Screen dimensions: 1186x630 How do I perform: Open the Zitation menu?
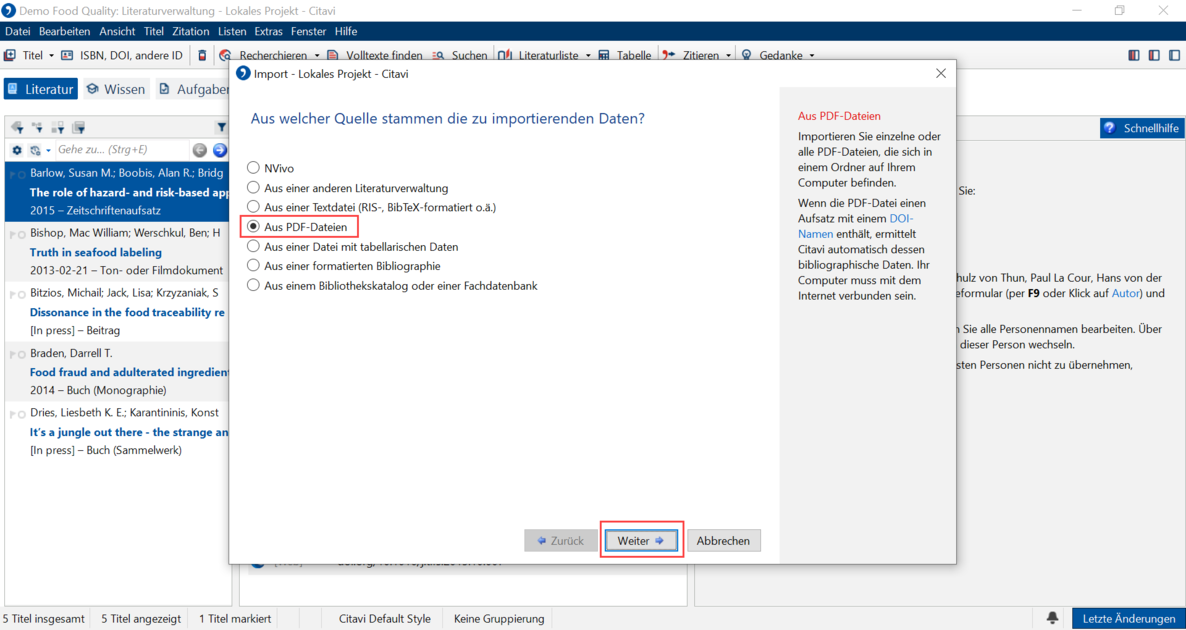tap(191, 31)
